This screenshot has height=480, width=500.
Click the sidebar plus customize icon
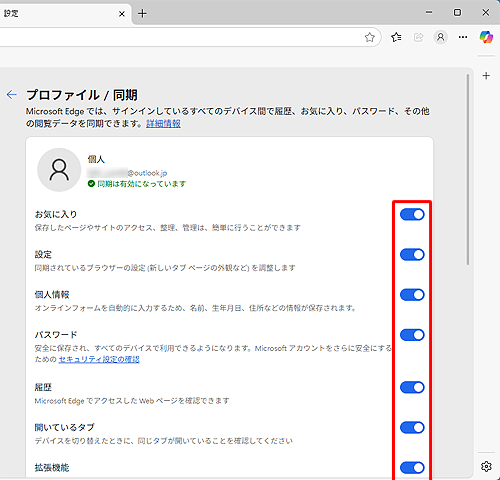(x=486, y=76)
